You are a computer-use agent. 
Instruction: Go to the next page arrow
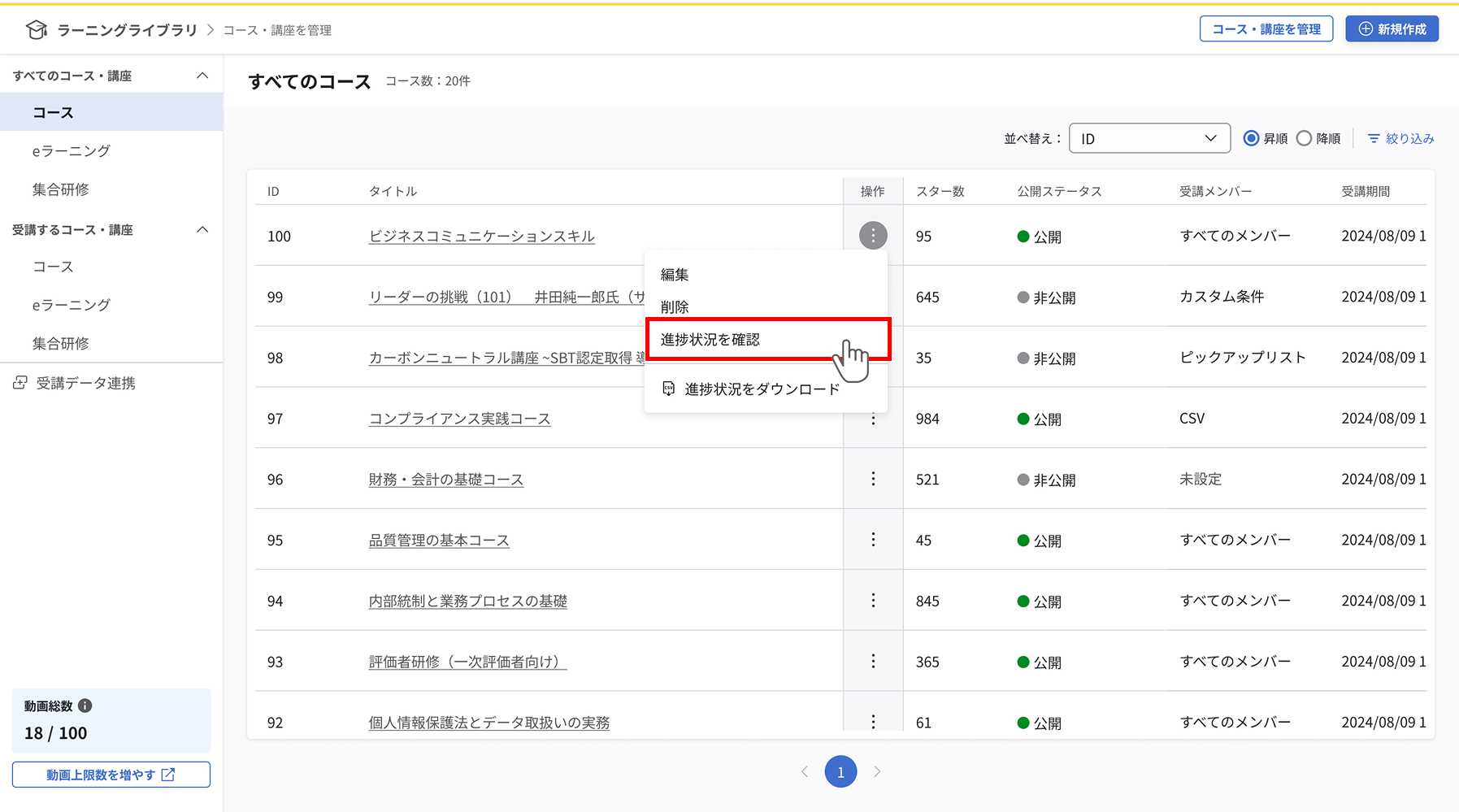877,771
